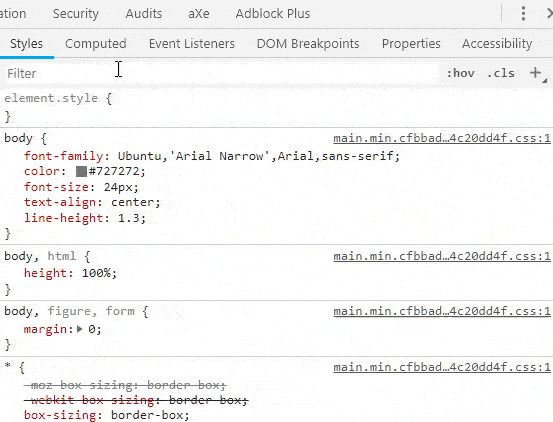The image size is (553, 422).
Task: Go to the Security panel
Action: pos(76,14)
